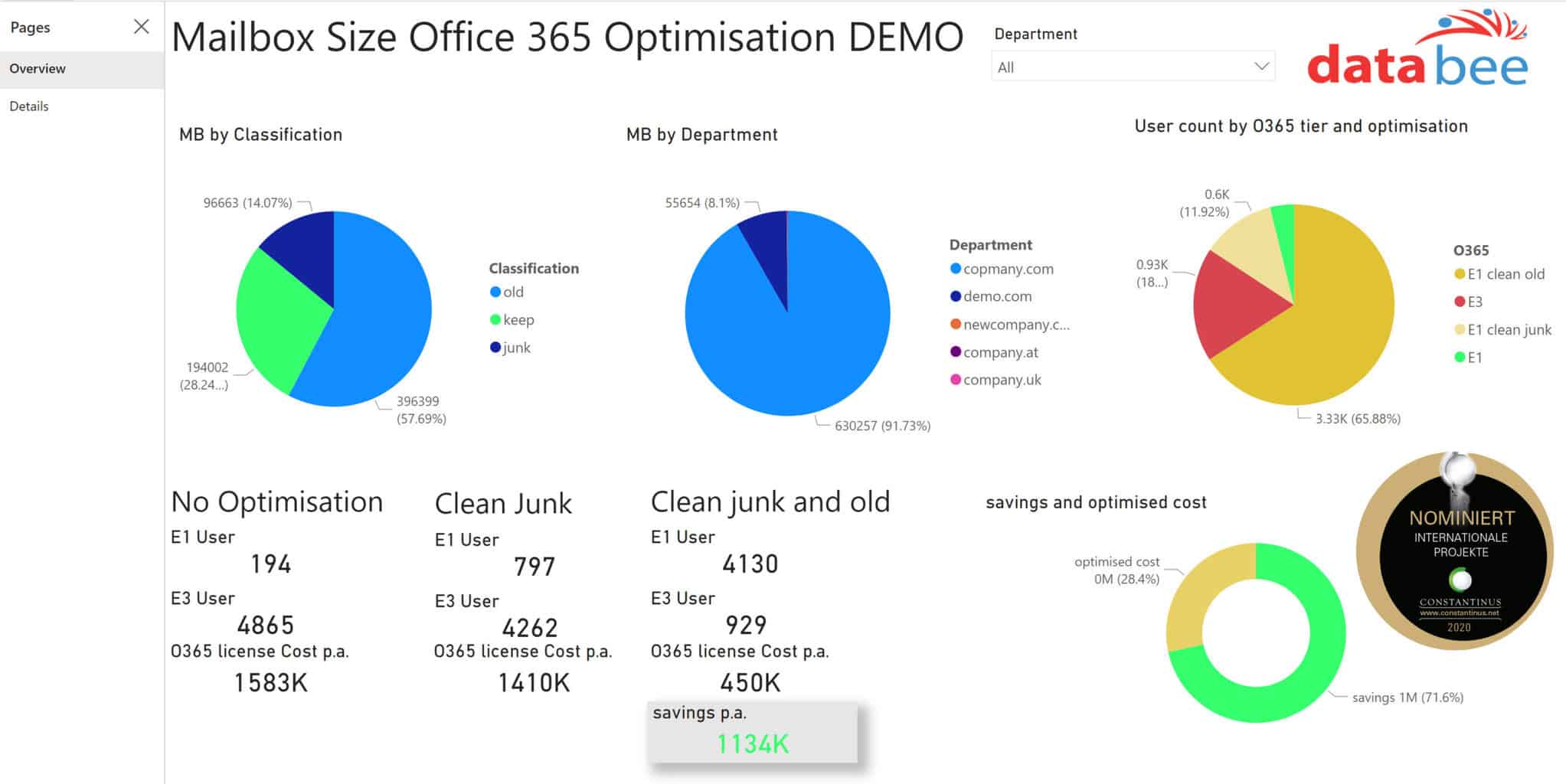The height and width of the screenshot is (784, 1566).
Task: Select demo.com in Department legend
Action: (992, 296)
